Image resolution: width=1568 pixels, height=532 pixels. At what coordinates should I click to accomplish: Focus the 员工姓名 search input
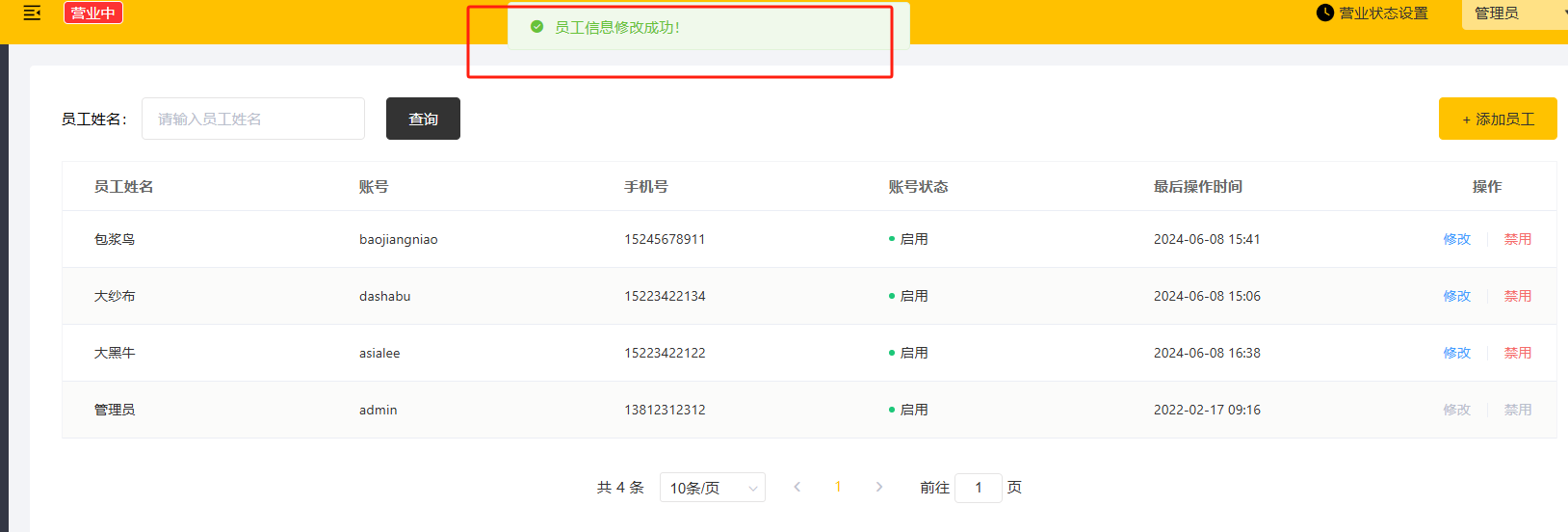253,119
